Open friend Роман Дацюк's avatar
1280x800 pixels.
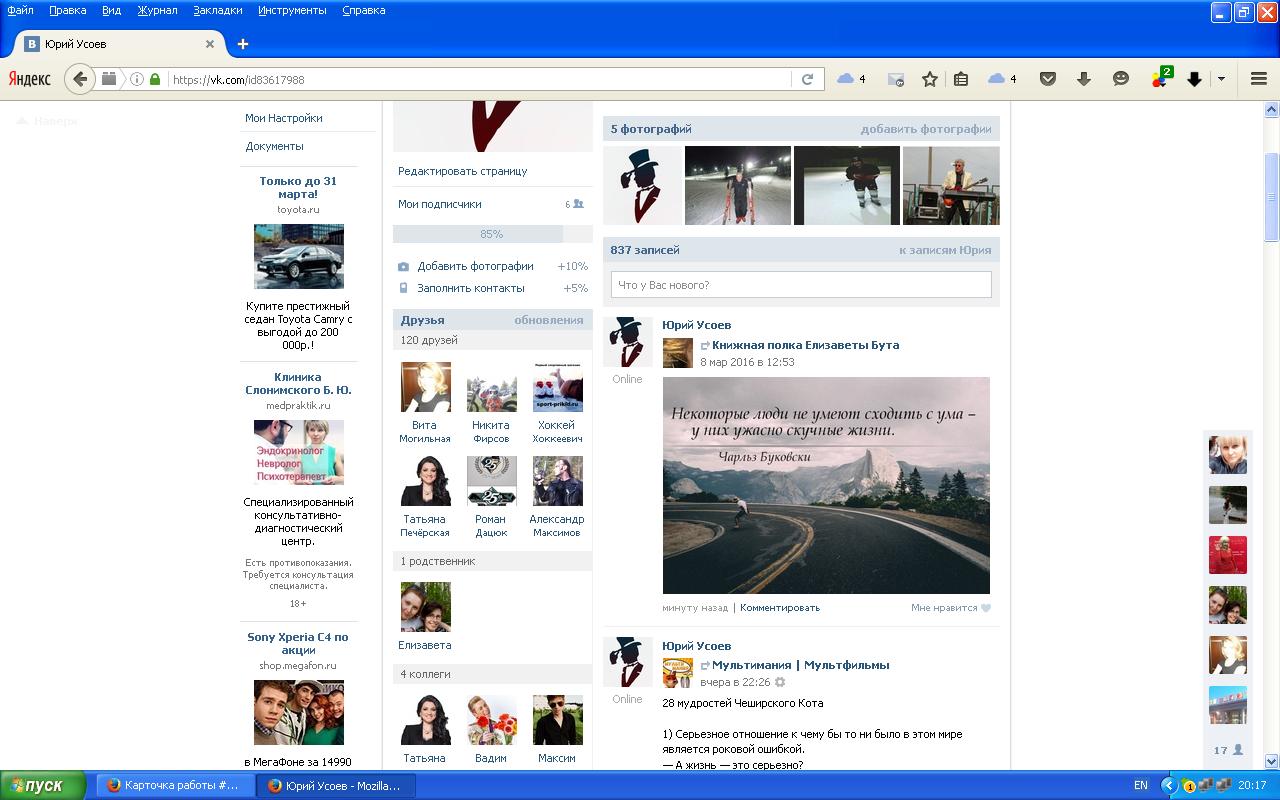(491, 481)
